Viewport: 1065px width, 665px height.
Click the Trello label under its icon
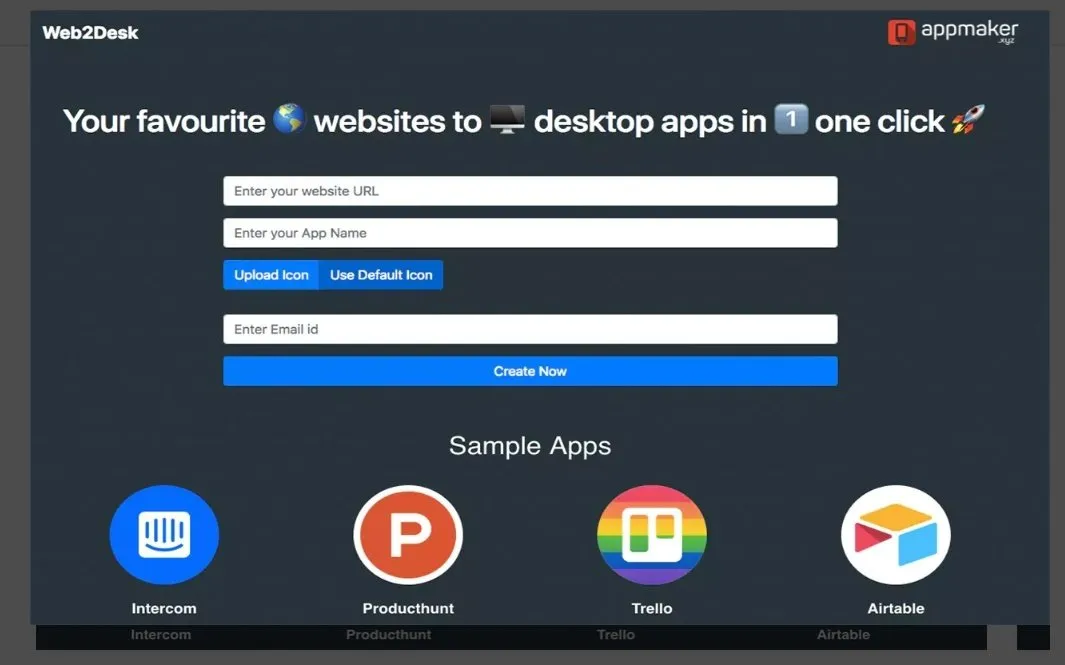coord(652,609)
